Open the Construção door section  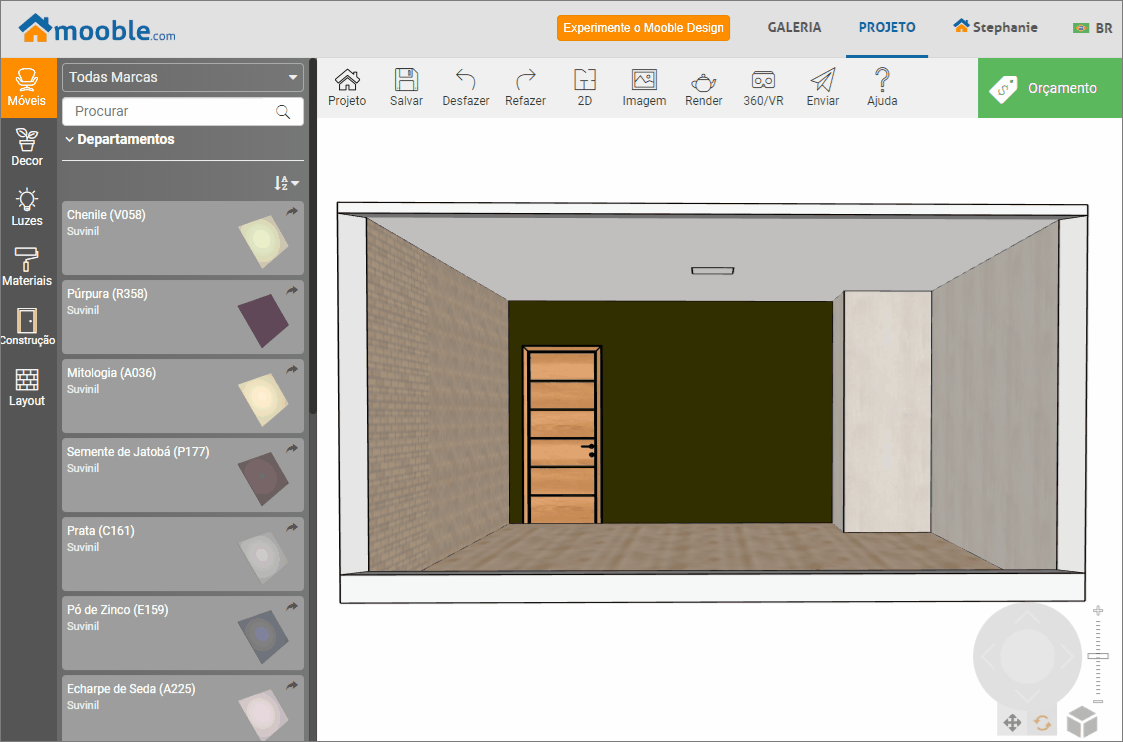point(27,327)
